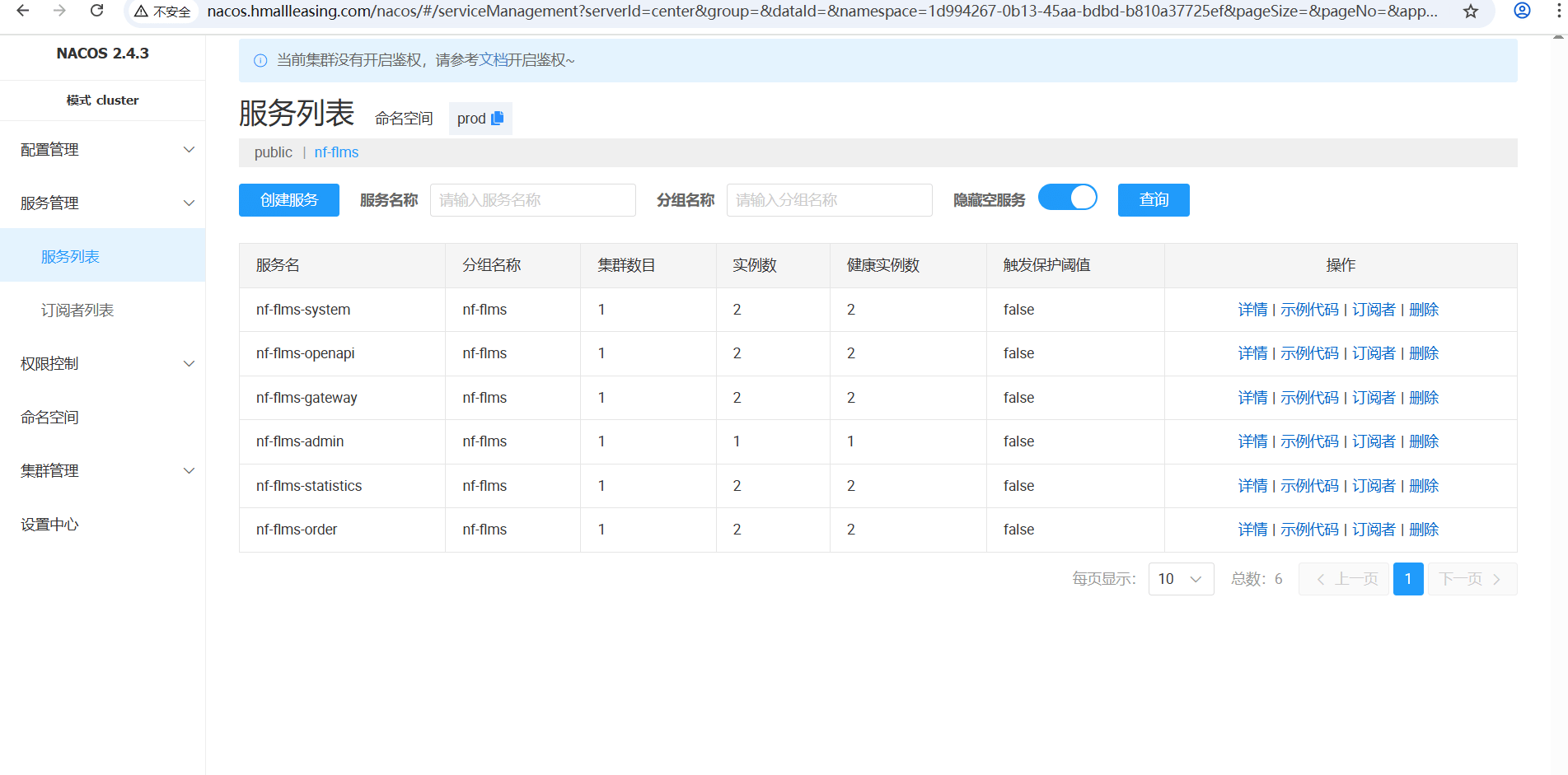Click the copy icon next to prod namespace
This screenshot has width=1568, height=775.
(x=497, y=119)
